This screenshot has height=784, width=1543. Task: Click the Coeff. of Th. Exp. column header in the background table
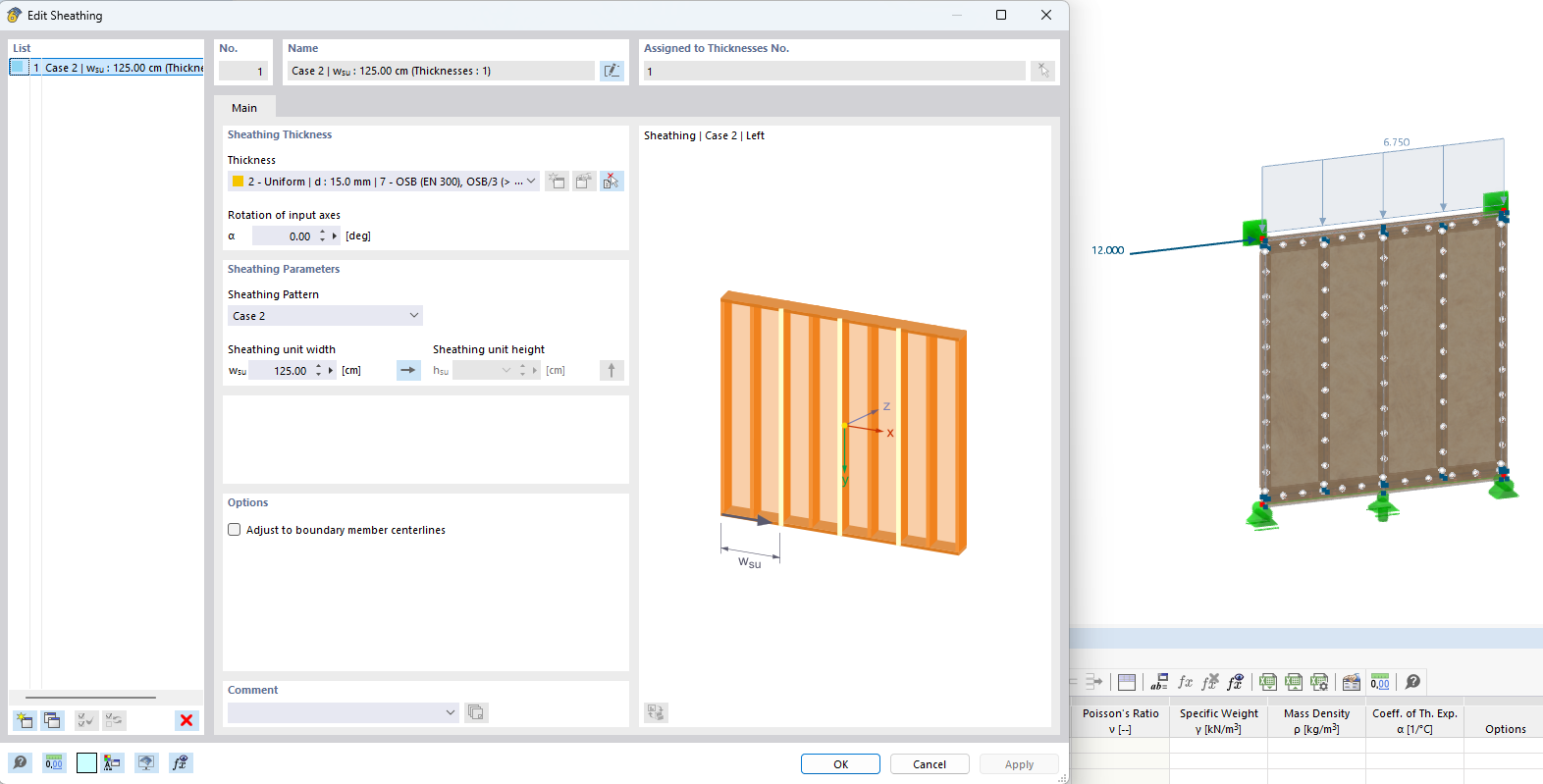click(1414, 721)
